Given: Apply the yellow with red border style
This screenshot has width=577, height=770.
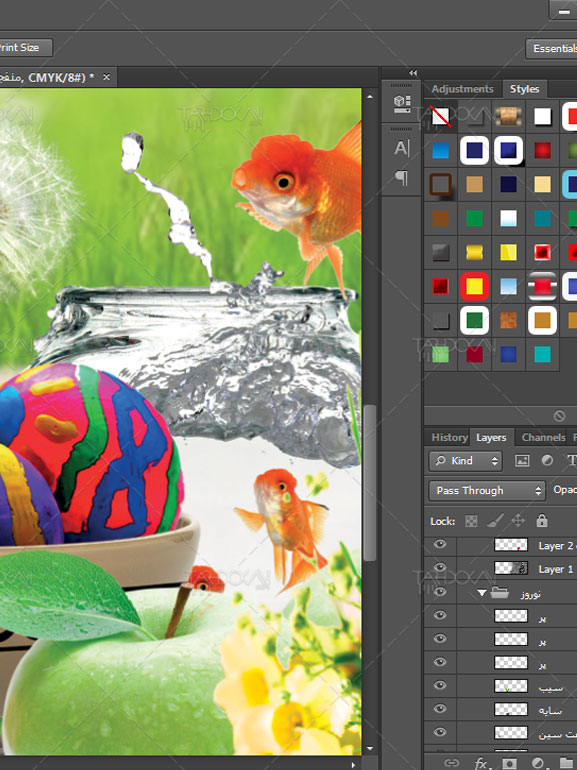Looking at the screenshot, I should (x=474, y=286).
